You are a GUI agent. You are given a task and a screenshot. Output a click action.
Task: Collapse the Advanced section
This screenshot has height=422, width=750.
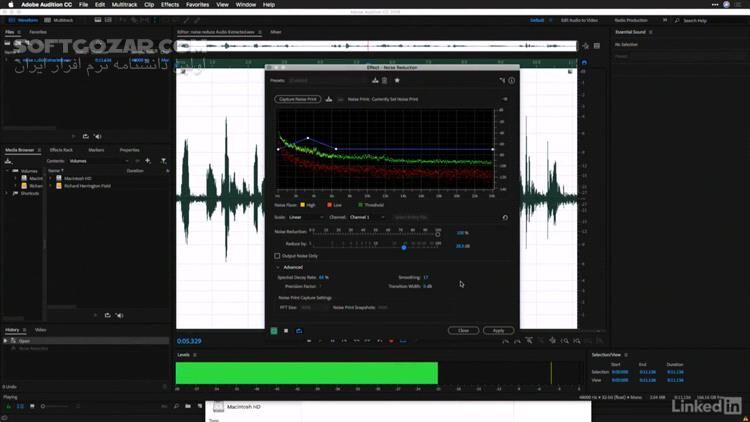278,267
